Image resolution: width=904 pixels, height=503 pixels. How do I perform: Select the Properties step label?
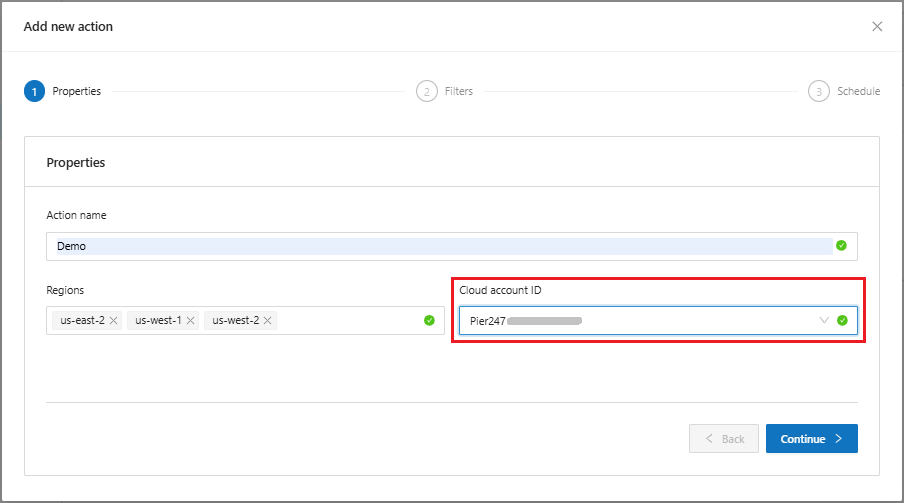pyautogui.click(x=77, y=92)
